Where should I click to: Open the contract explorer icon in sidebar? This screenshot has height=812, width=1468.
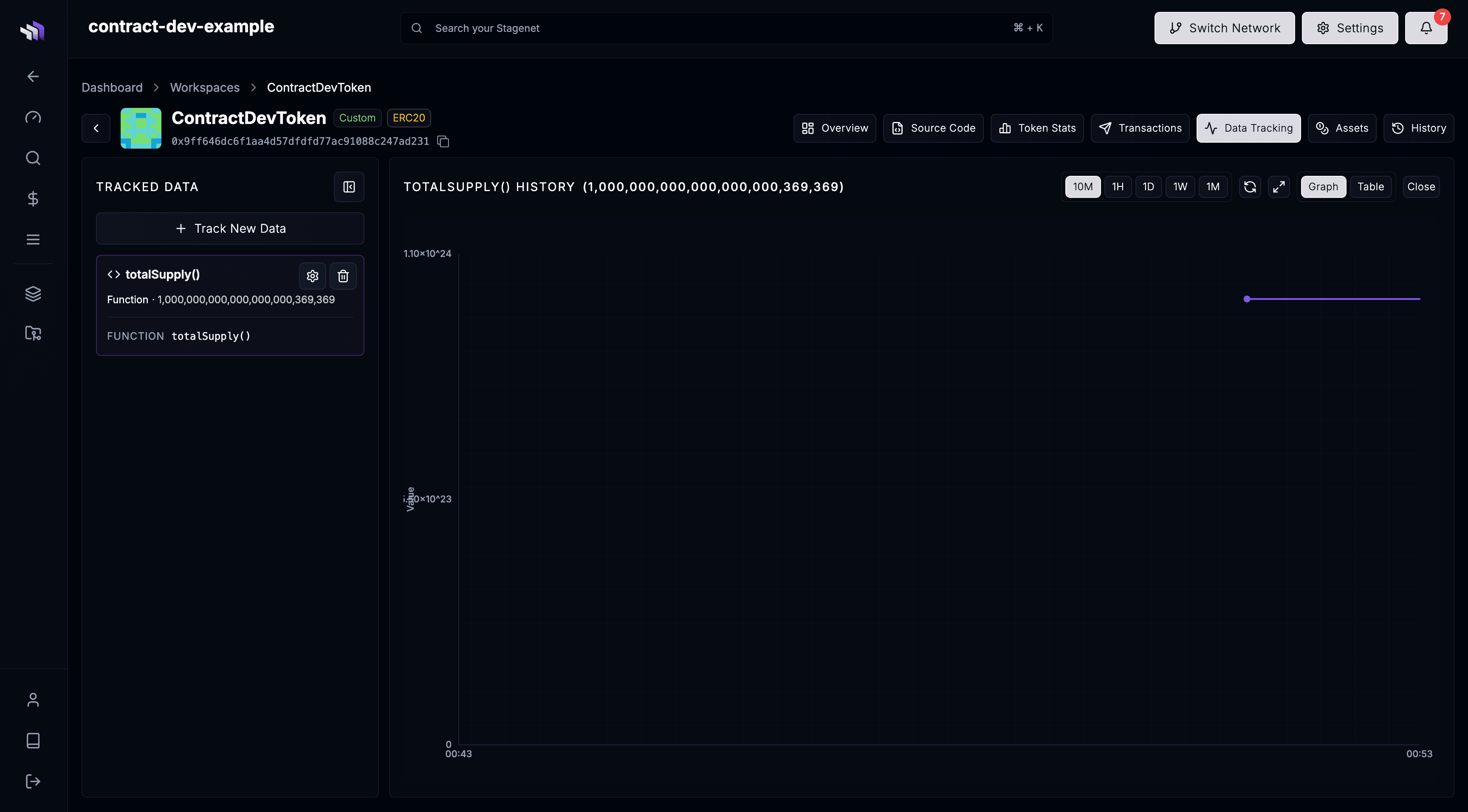coord(32,333)
